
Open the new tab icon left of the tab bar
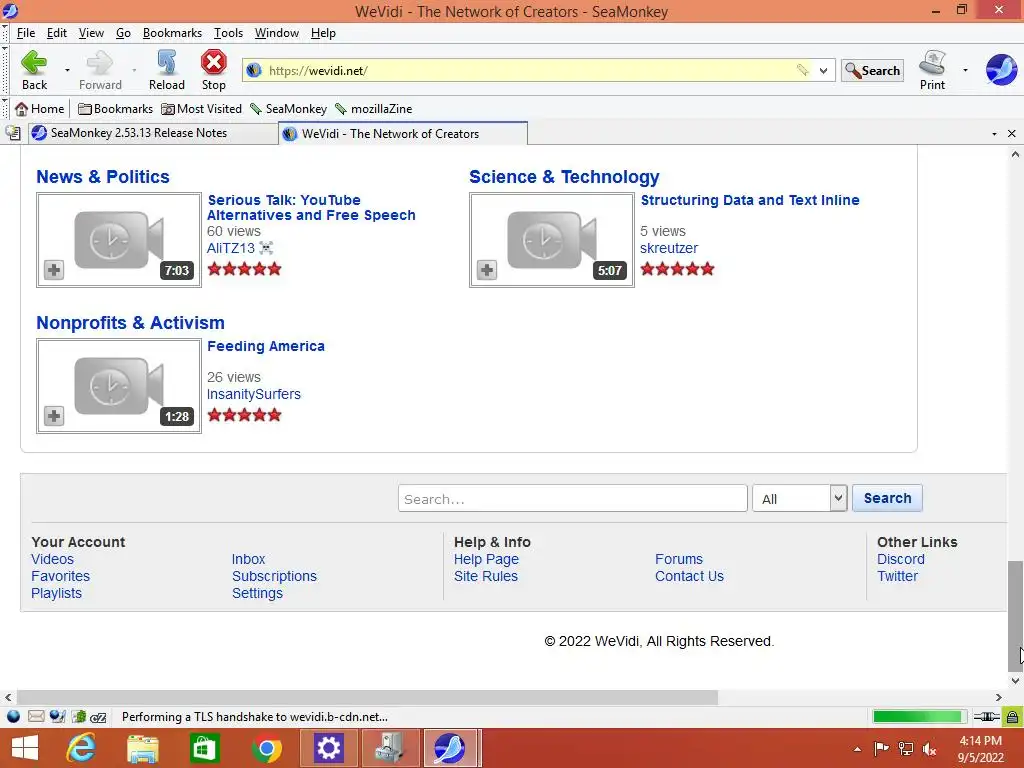click(13, 133)
